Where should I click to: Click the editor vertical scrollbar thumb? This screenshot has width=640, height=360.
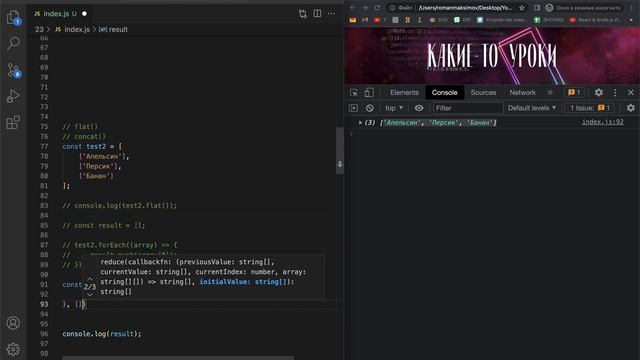click(x=340, y=150)
